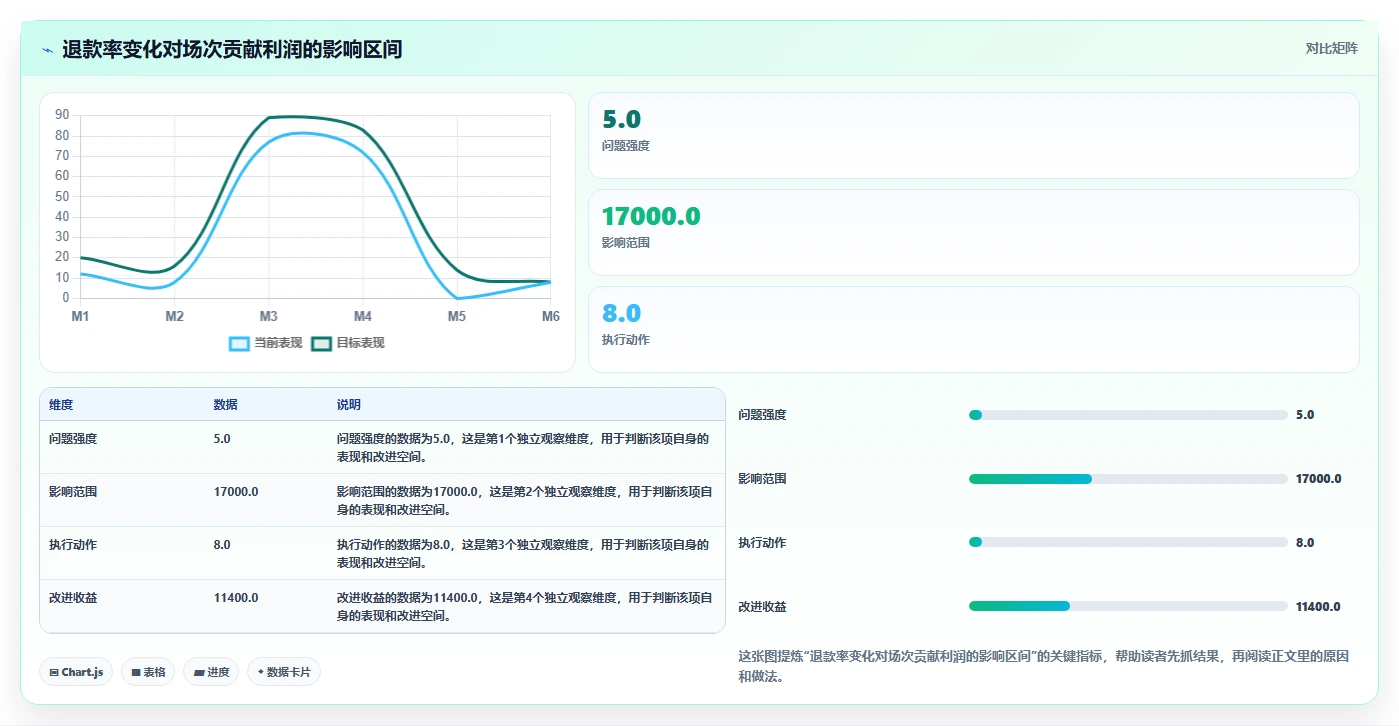
Task: Click the 90 y-axis label on chart
Action: point(62,115)
